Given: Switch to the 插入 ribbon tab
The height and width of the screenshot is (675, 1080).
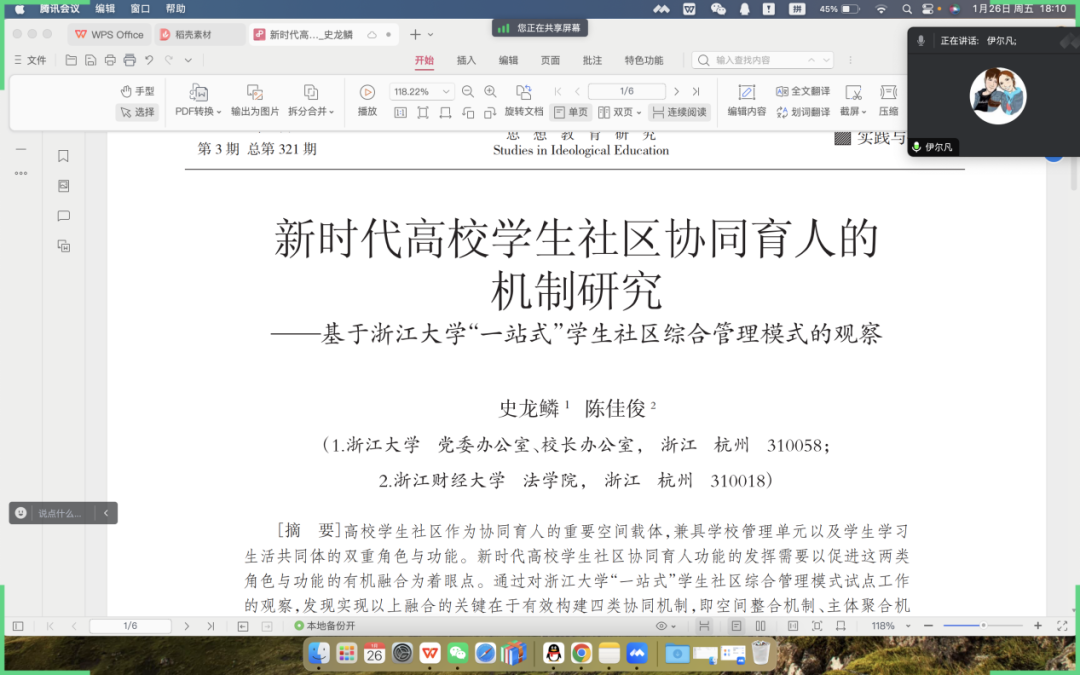Looking at the screenshot, I should 466,60.
